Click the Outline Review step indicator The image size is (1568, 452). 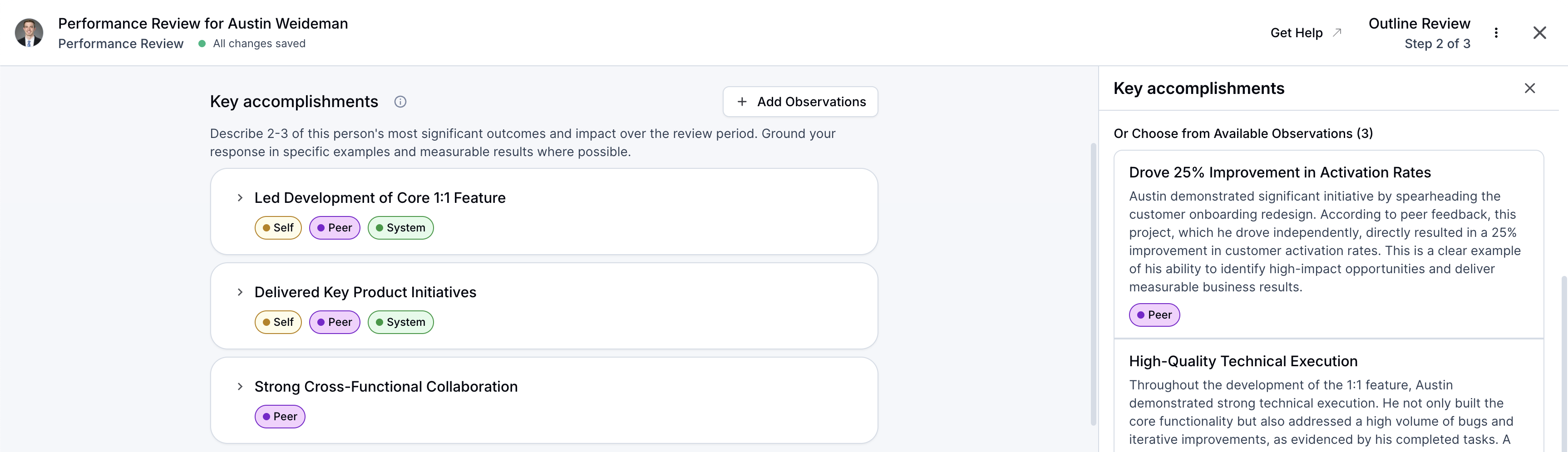1418,33
